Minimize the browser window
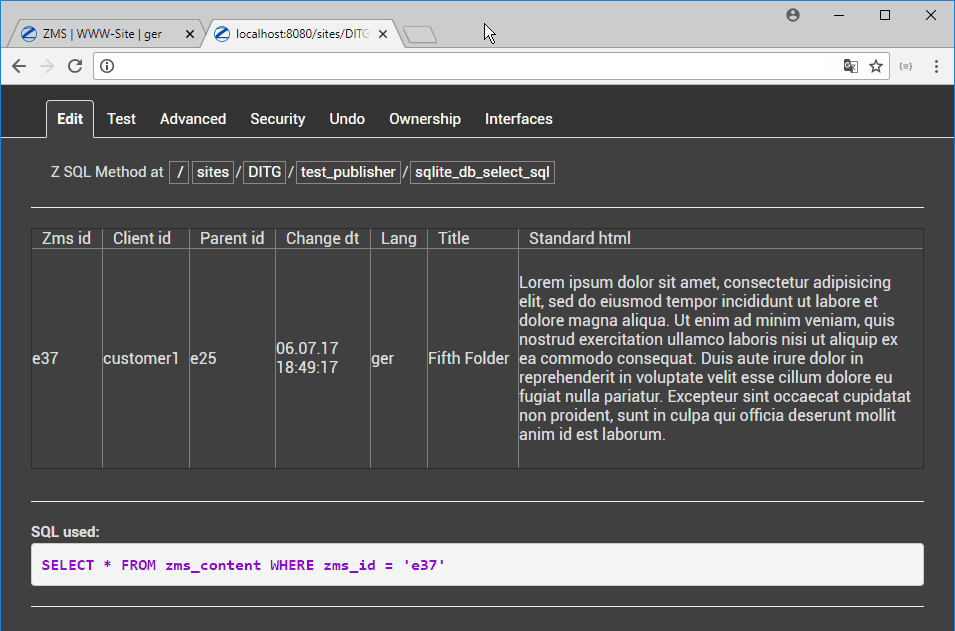Viewport: 955px width, 631px height. click(839, 15)
